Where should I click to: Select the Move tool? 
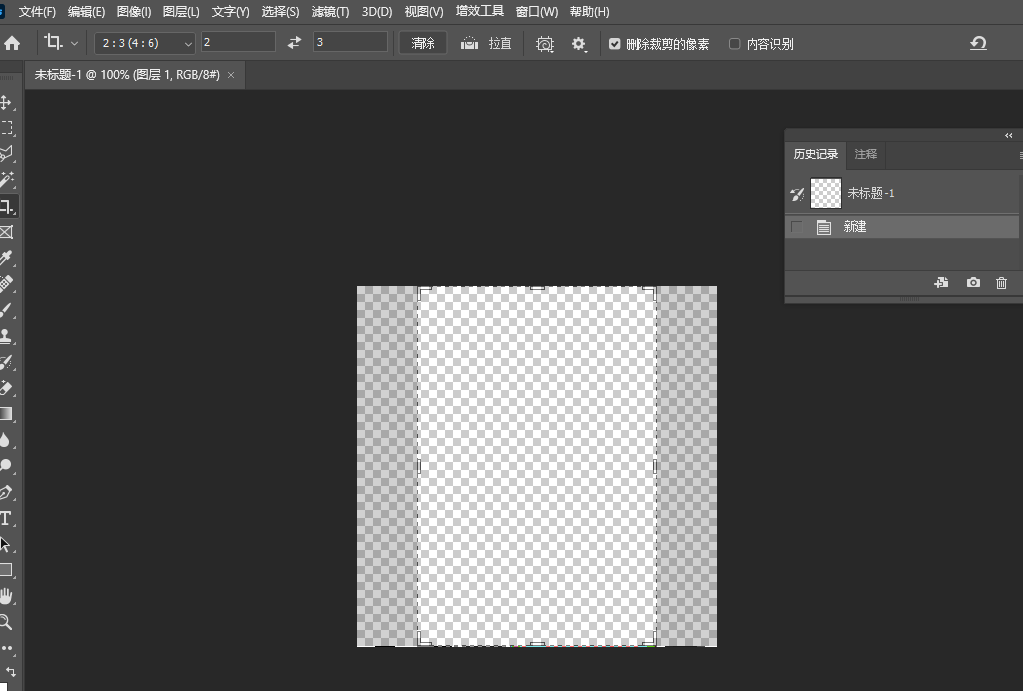8,102
